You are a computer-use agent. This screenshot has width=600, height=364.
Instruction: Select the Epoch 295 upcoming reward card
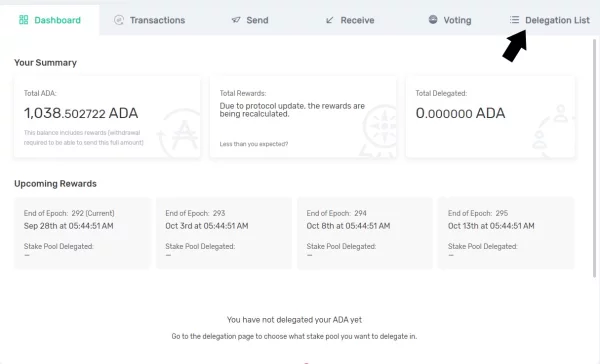(506, 233)
